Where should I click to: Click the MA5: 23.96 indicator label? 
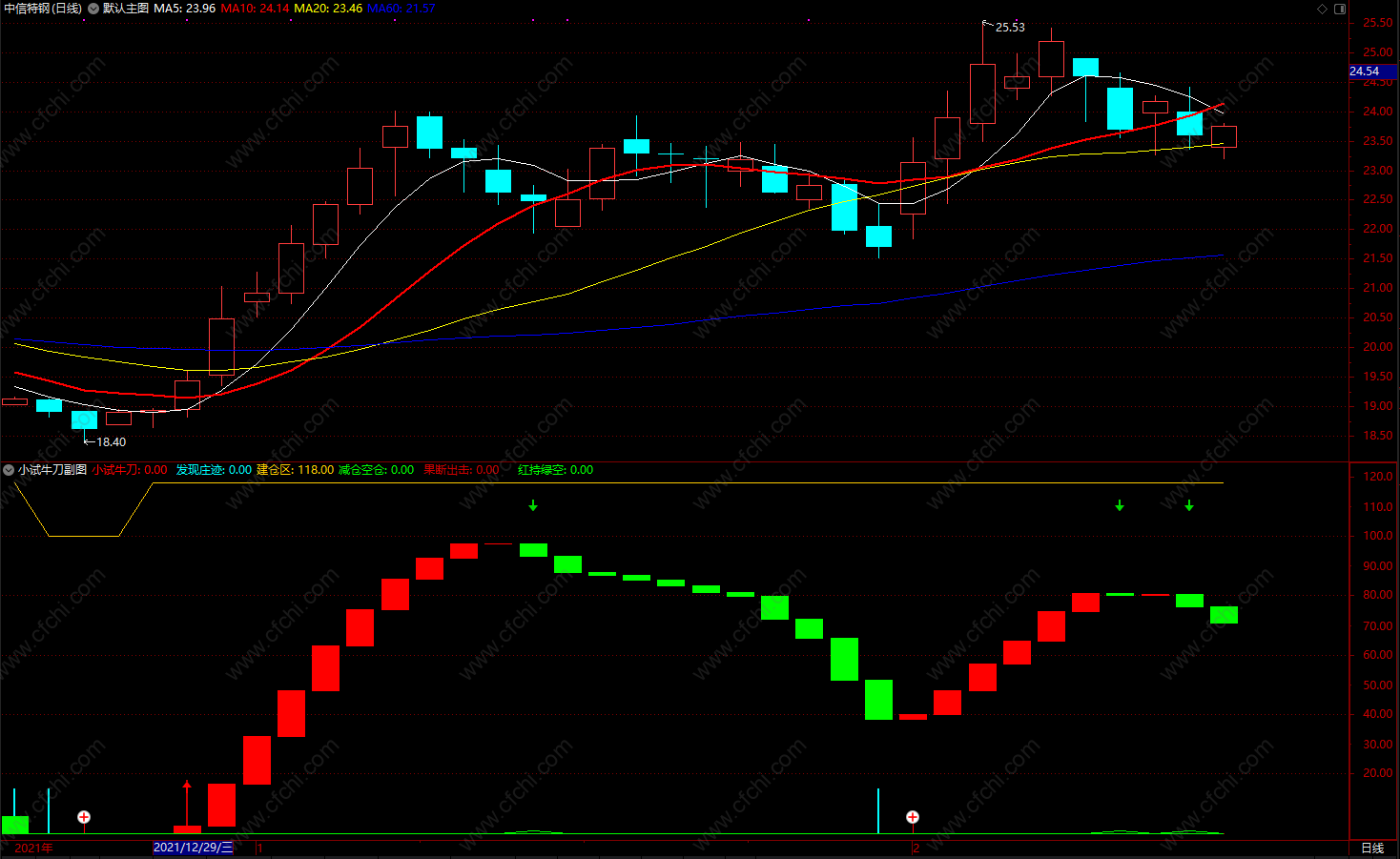[x=185, y=9]
